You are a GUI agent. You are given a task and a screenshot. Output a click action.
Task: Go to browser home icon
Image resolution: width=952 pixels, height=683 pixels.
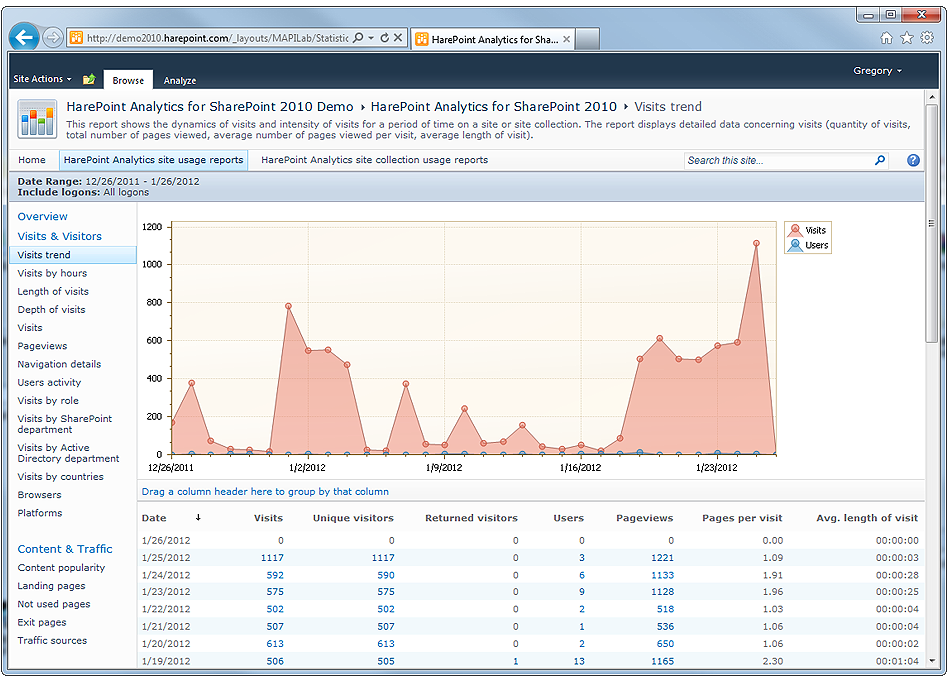[x=886, y=38]
